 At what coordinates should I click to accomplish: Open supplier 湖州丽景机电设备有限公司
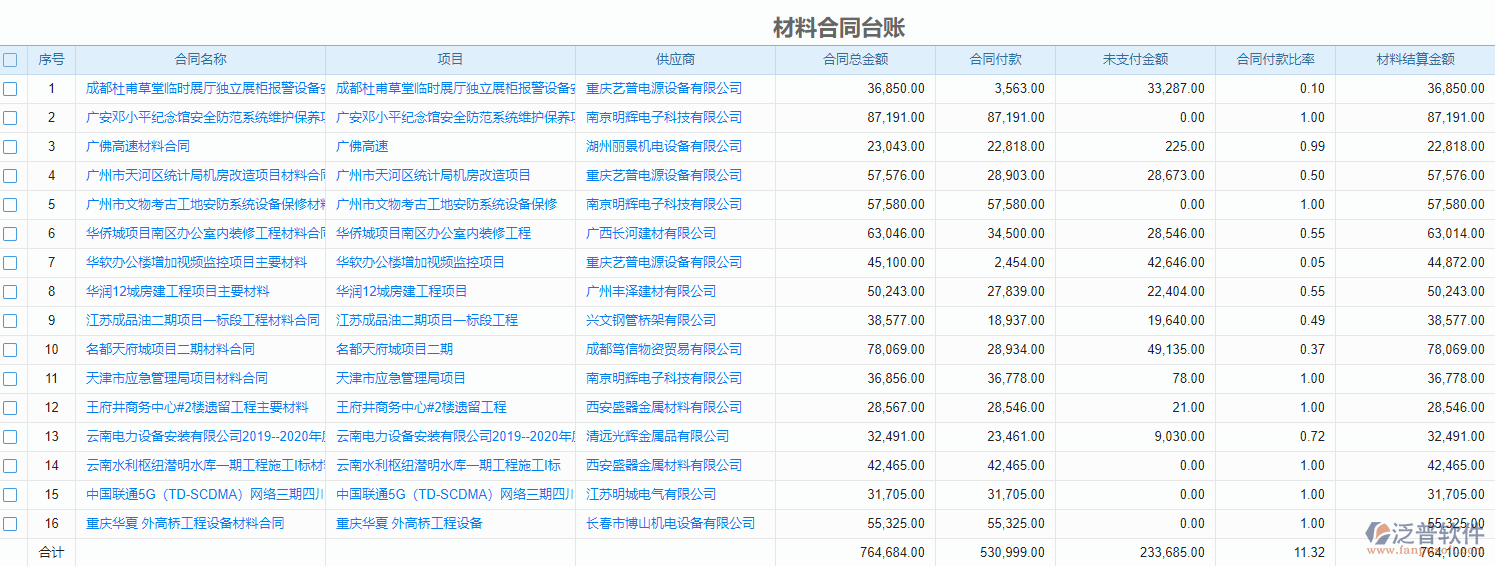tap(664, 147)
